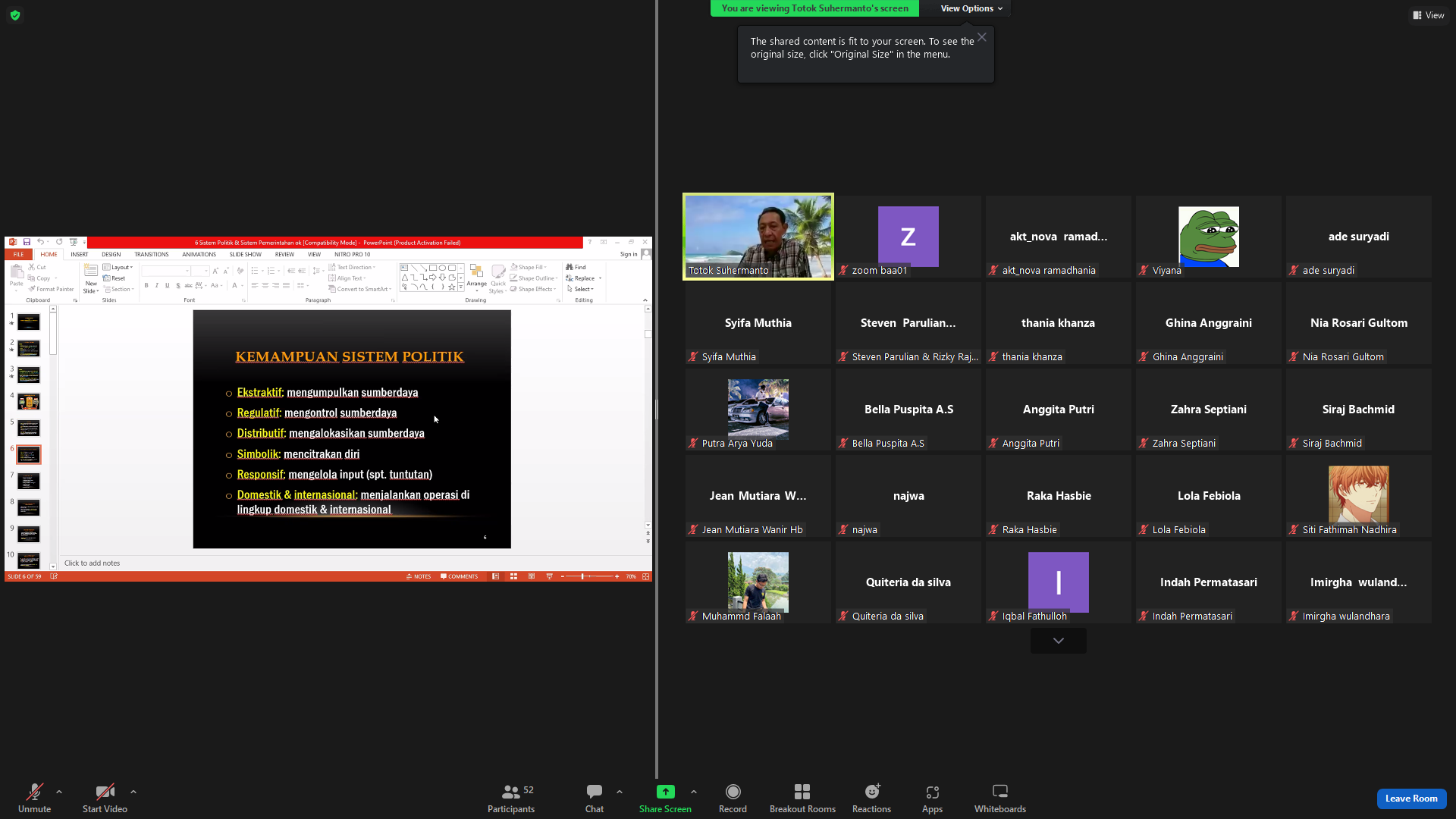Click Reset in the Slides group
Screen dimensions: 1456x819
pyautogui.click(x=115, y=278)
